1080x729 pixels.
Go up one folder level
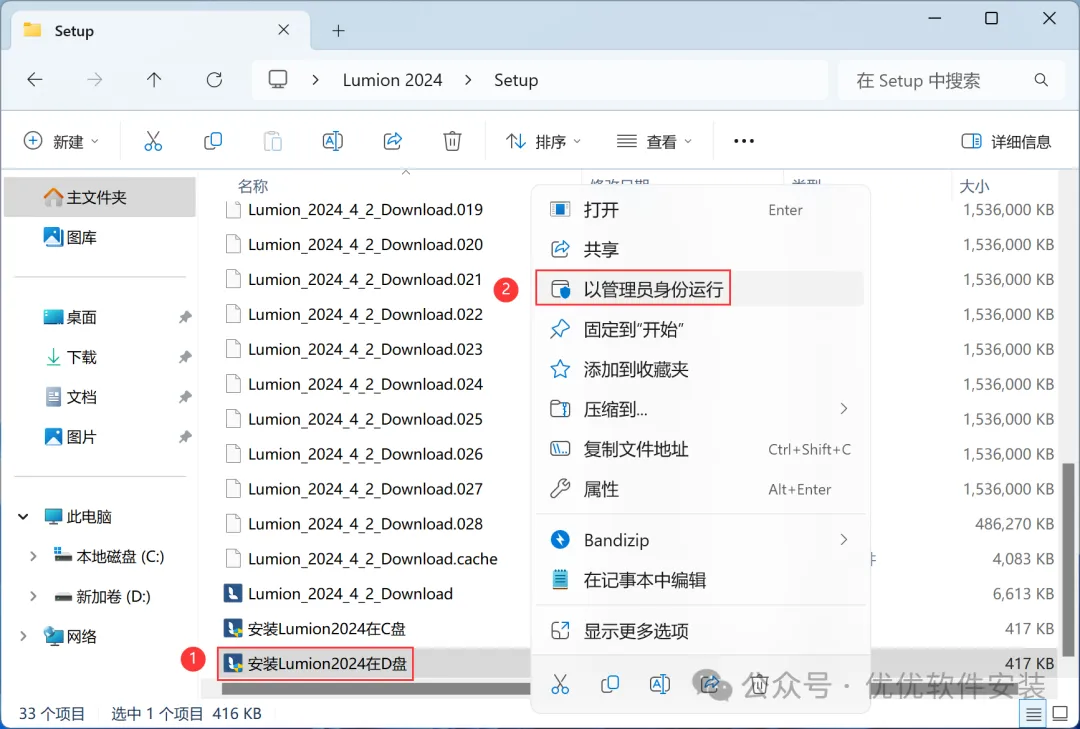tap(154, 80)
